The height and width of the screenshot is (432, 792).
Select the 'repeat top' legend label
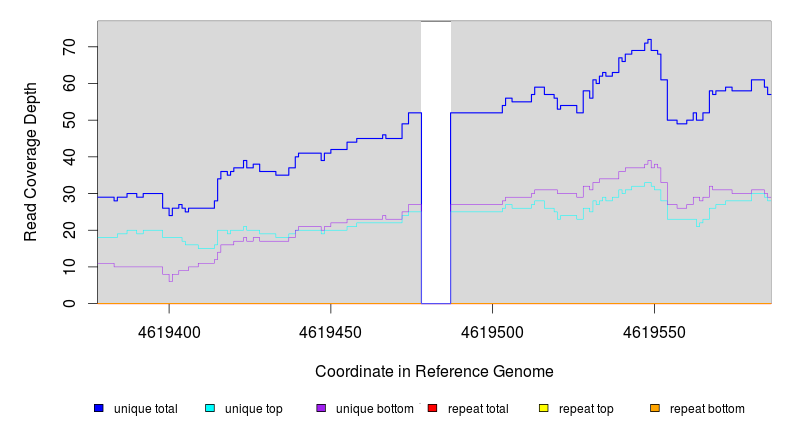(x=586, y=409)
